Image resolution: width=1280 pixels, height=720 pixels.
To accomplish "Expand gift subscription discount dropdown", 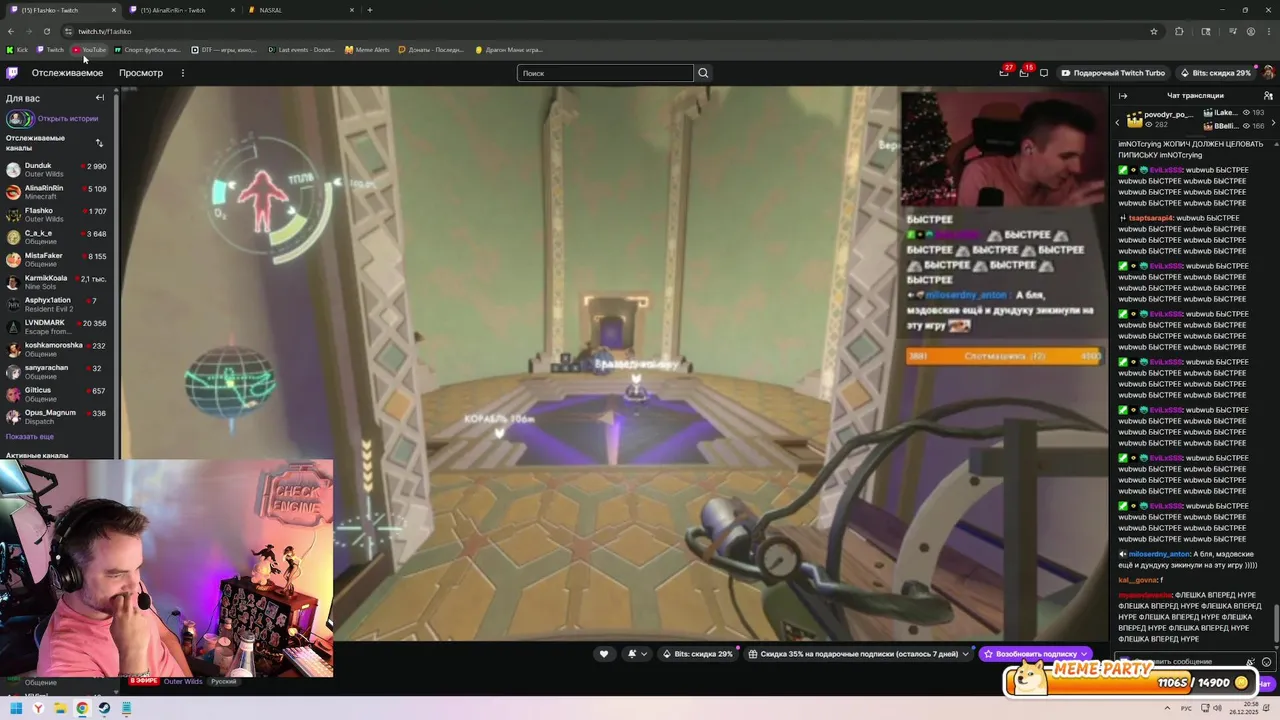I will pyautogui.click(x=860, y=654).
